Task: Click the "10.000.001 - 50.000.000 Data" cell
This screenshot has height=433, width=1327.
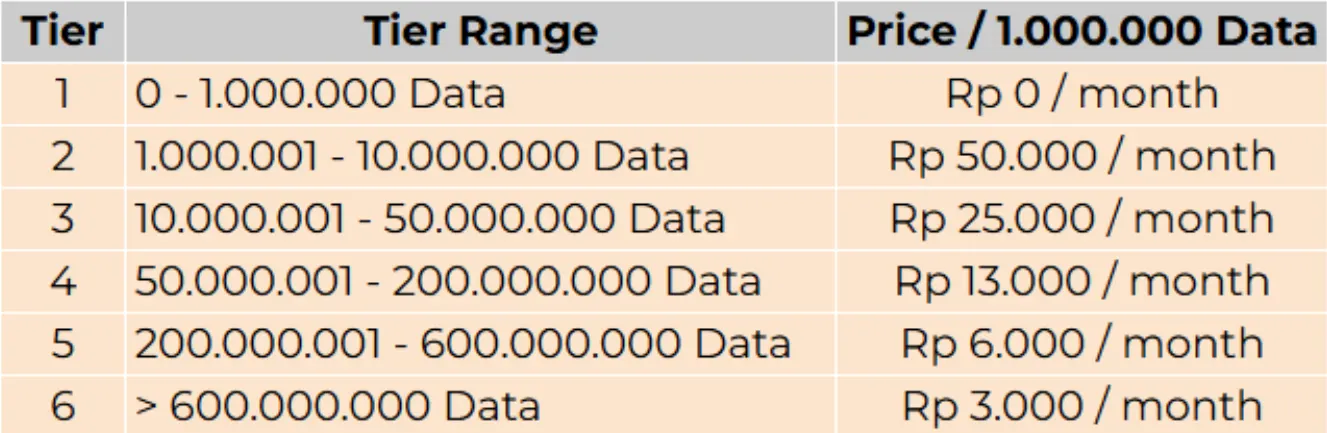Action: coord(430,219)
